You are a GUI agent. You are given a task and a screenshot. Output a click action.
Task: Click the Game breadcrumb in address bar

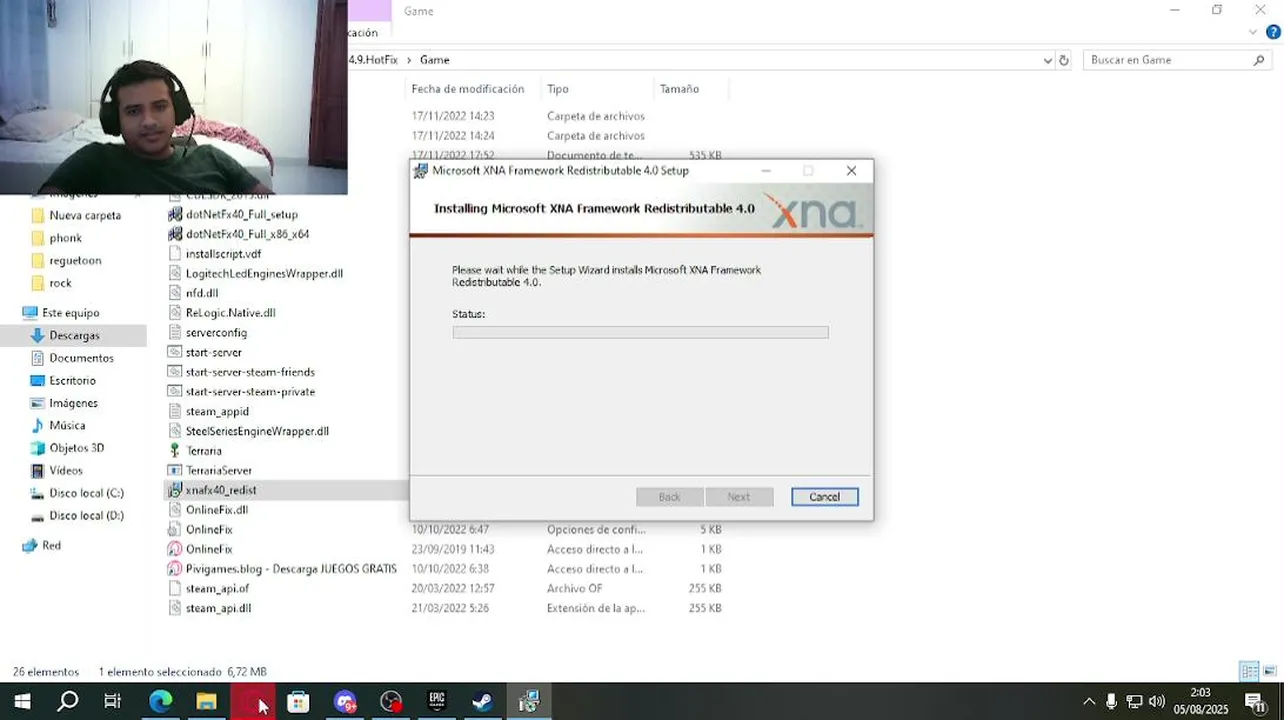point(434,60)
